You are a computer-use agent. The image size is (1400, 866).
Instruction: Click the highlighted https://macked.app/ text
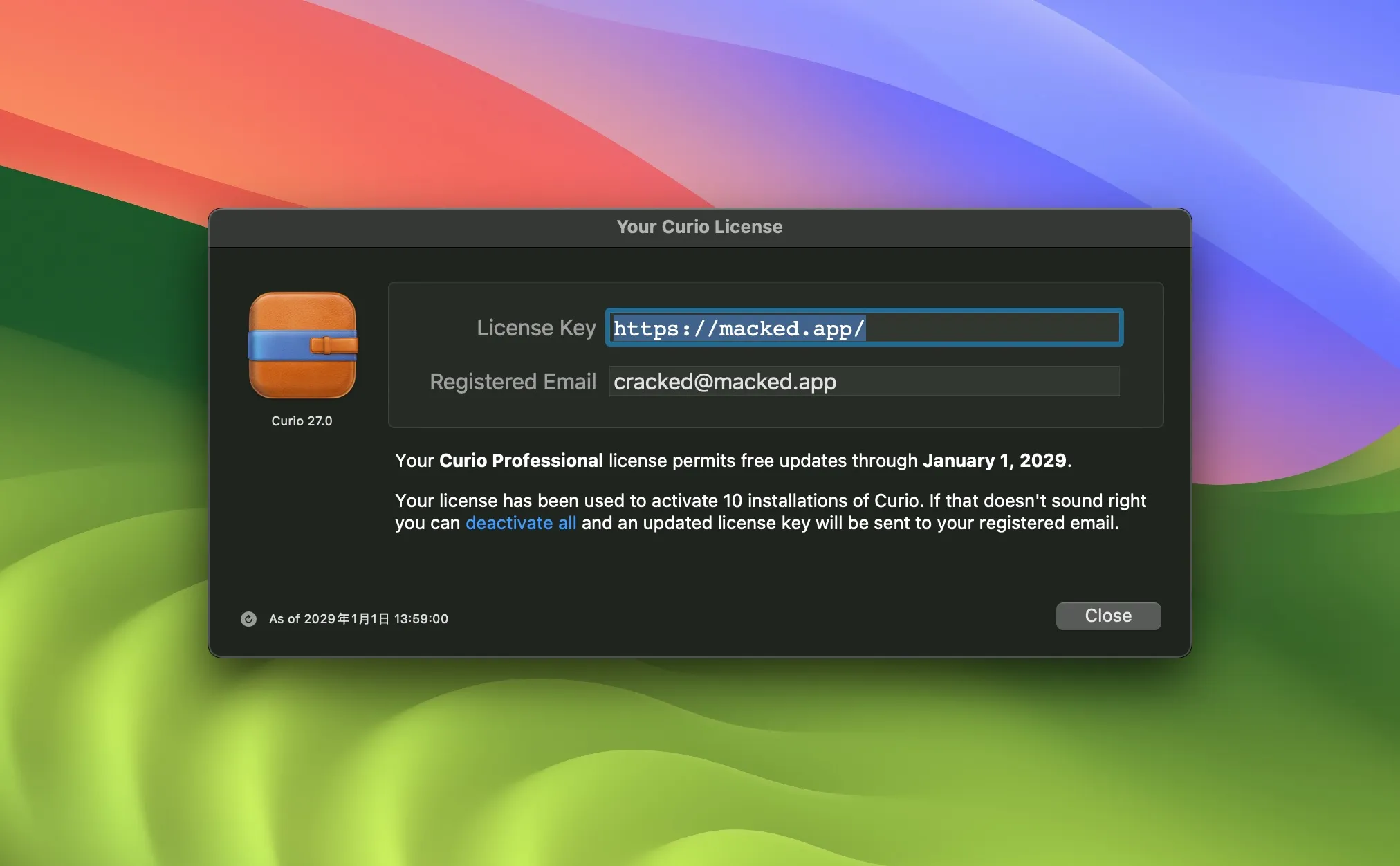click(x=738, y=328)
